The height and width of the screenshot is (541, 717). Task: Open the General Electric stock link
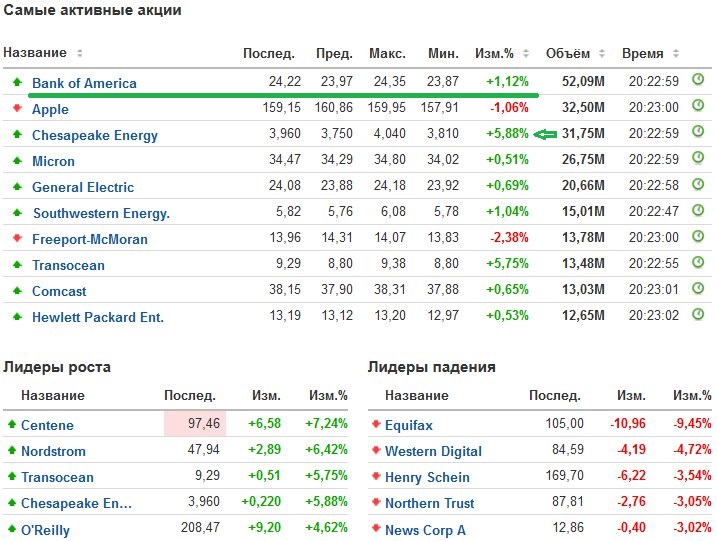click(x=83, y=187)
